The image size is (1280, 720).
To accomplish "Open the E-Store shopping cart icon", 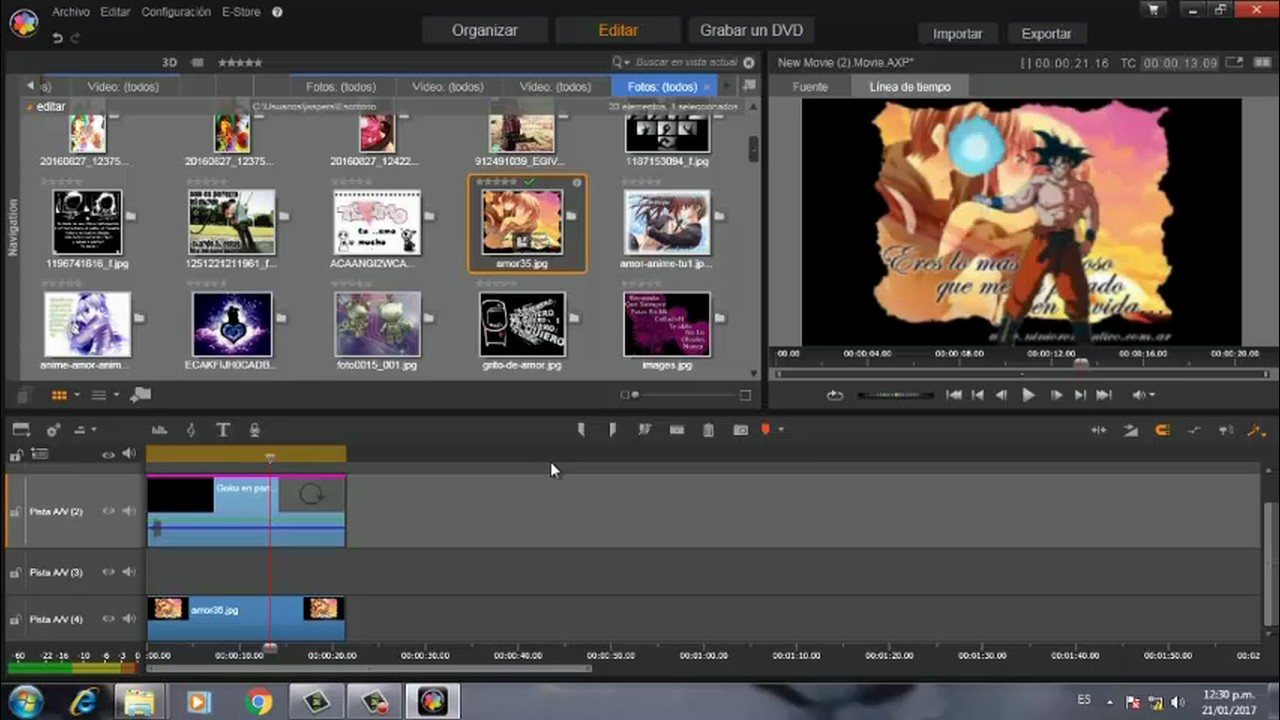I will coord(1154,10).
